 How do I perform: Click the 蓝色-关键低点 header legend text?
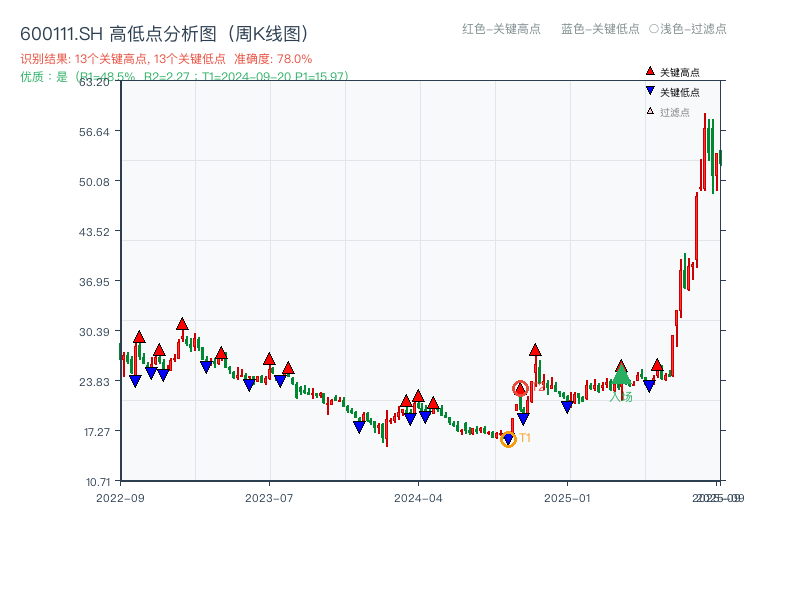pos(600,29)
